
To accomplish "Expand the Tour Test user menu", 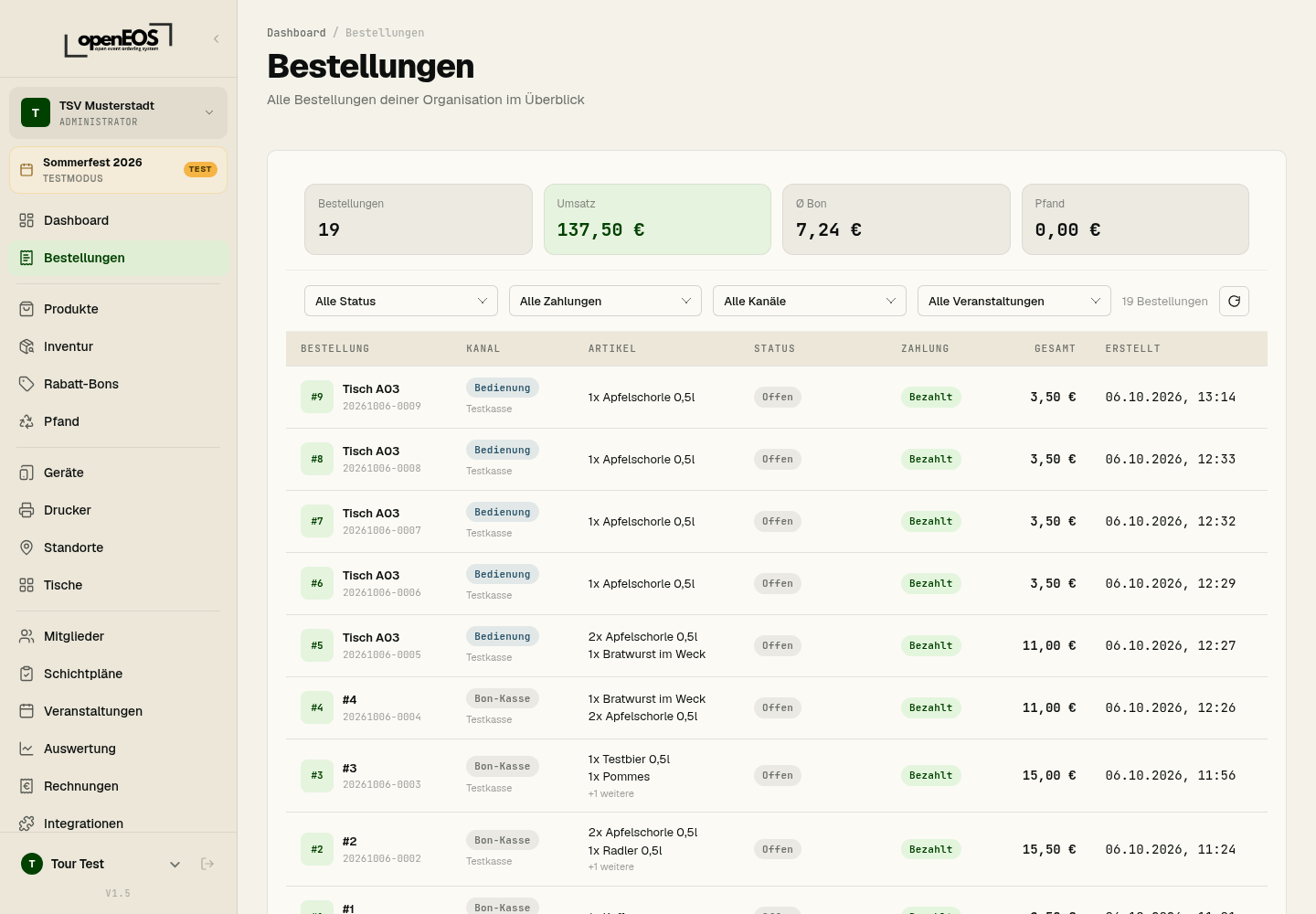I will coord(175,864).
